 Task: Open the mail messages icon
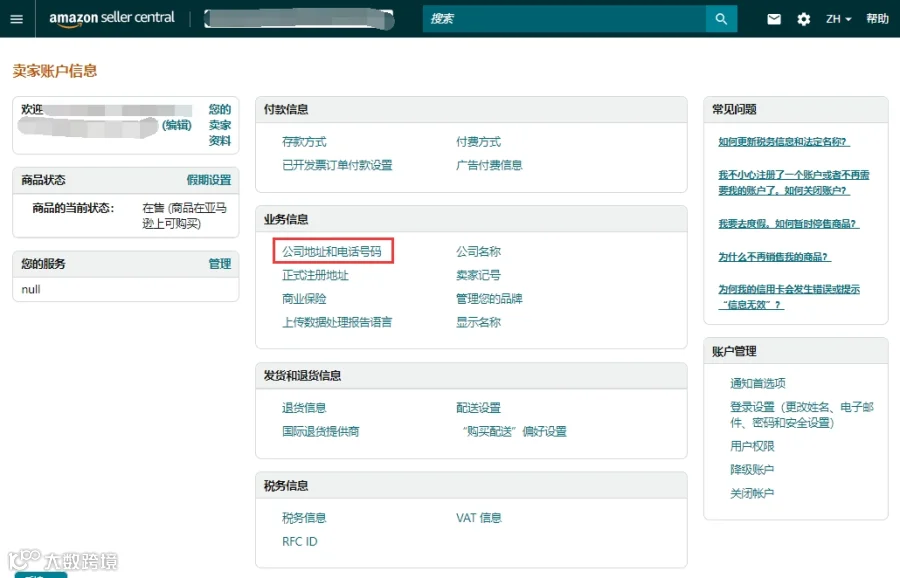[x=774, y=19]
